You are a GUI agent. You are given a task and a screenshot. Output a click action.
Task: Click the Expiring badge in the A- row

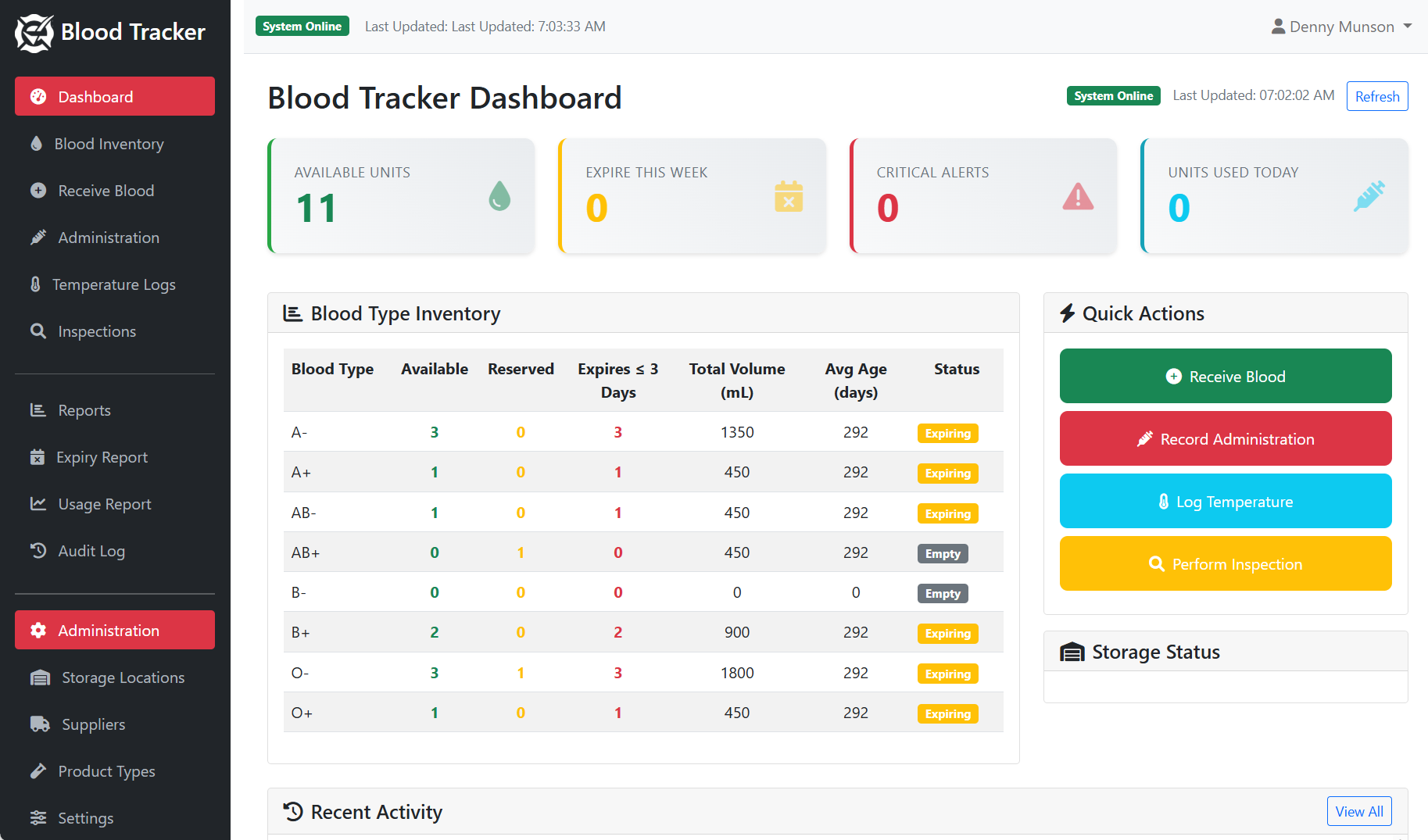tap(947, 433)
